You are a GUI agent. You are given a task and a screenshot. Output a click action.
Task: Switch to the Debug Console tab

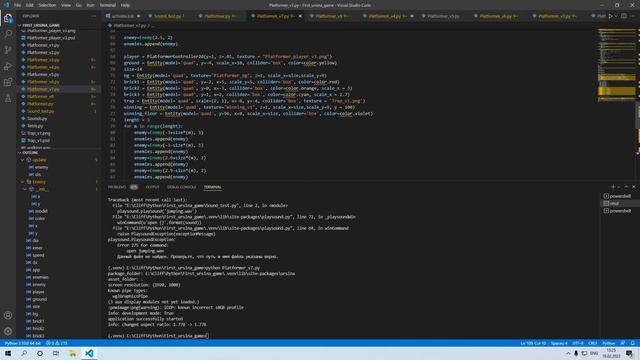(182, 187)
